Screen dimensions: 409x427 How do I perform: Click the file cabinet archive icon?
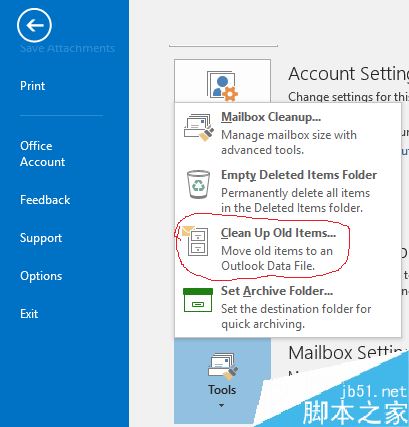click(x=195, y=241)
